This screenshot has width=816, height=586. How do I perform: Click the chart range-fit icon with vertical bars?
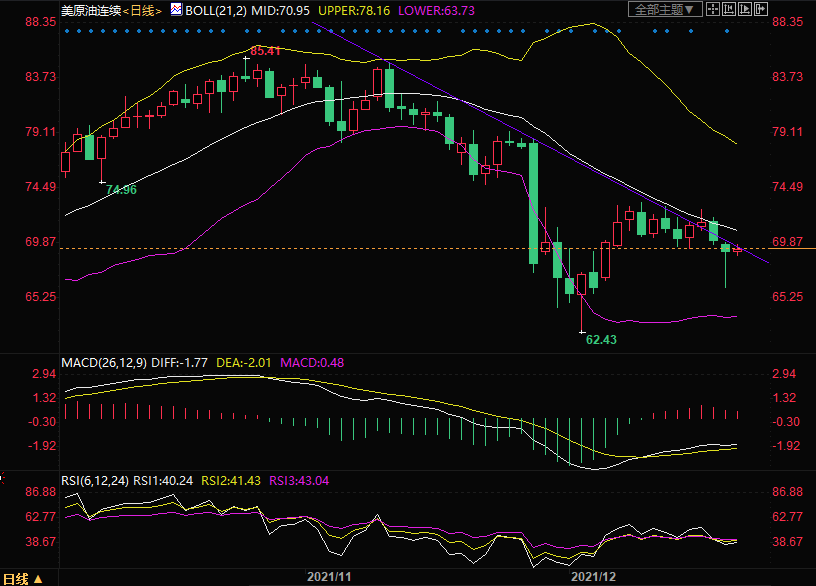coord(730,9)
